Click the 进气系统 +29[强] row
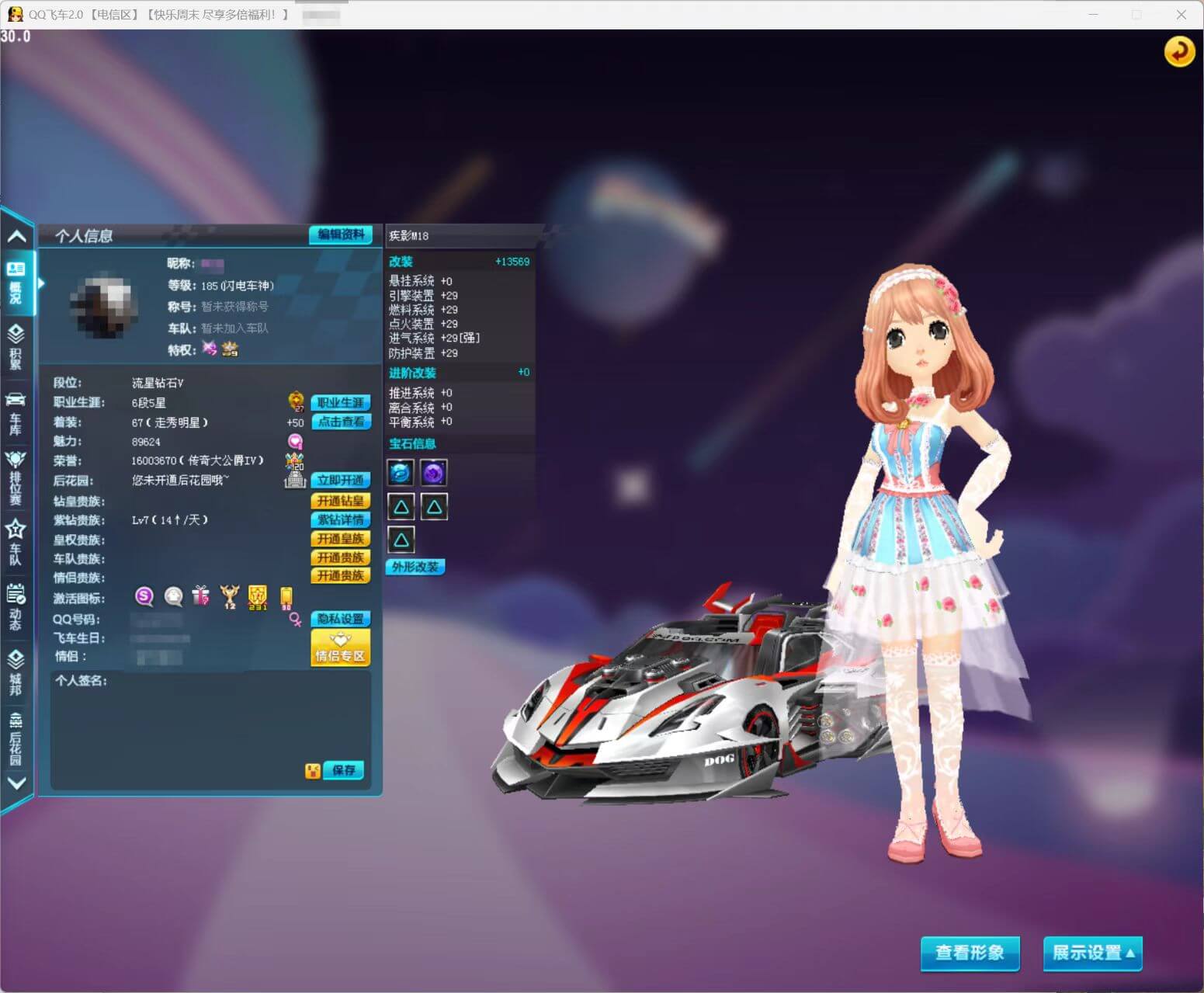 pos(435,339)
